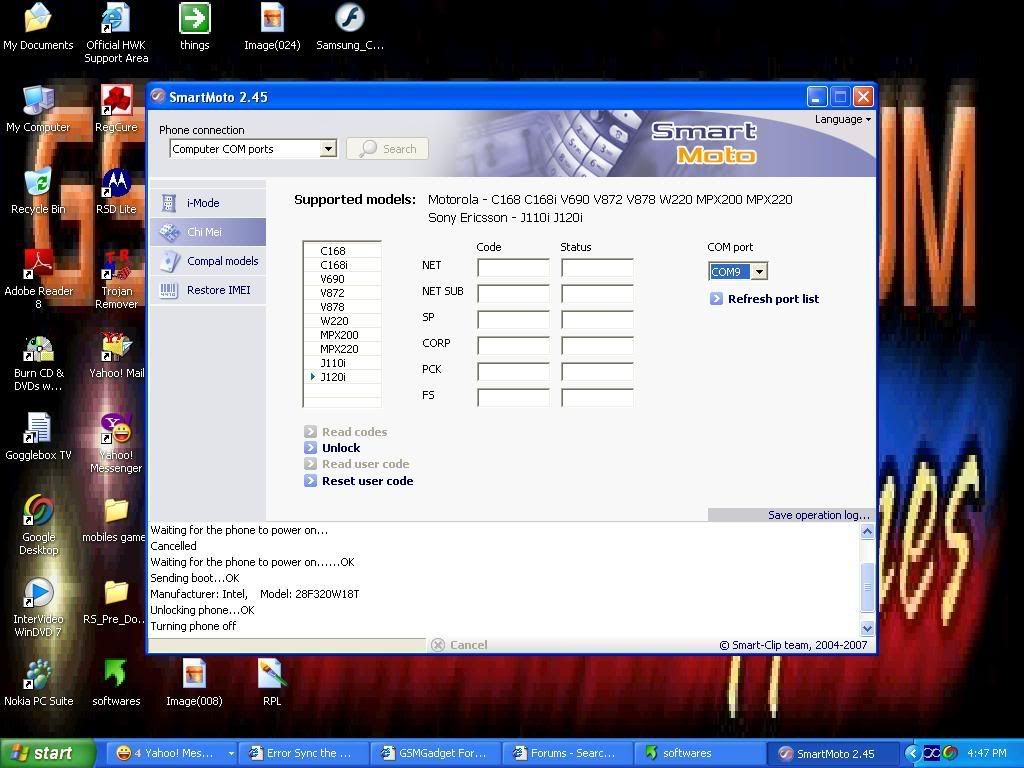Screen dimensions: 1024x768
Task: Click the Reset user code arrow icon
Action: 310,481
